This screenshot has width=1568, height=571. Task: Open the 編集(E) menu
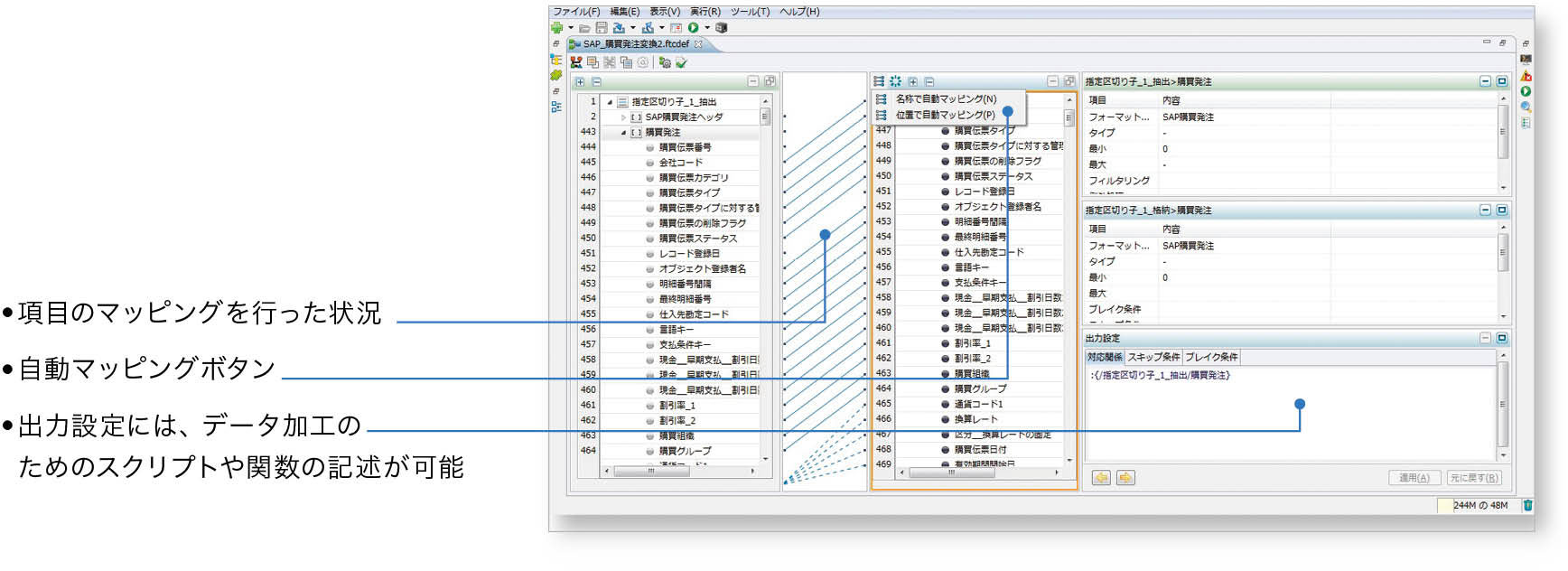[x=625, y=12]
